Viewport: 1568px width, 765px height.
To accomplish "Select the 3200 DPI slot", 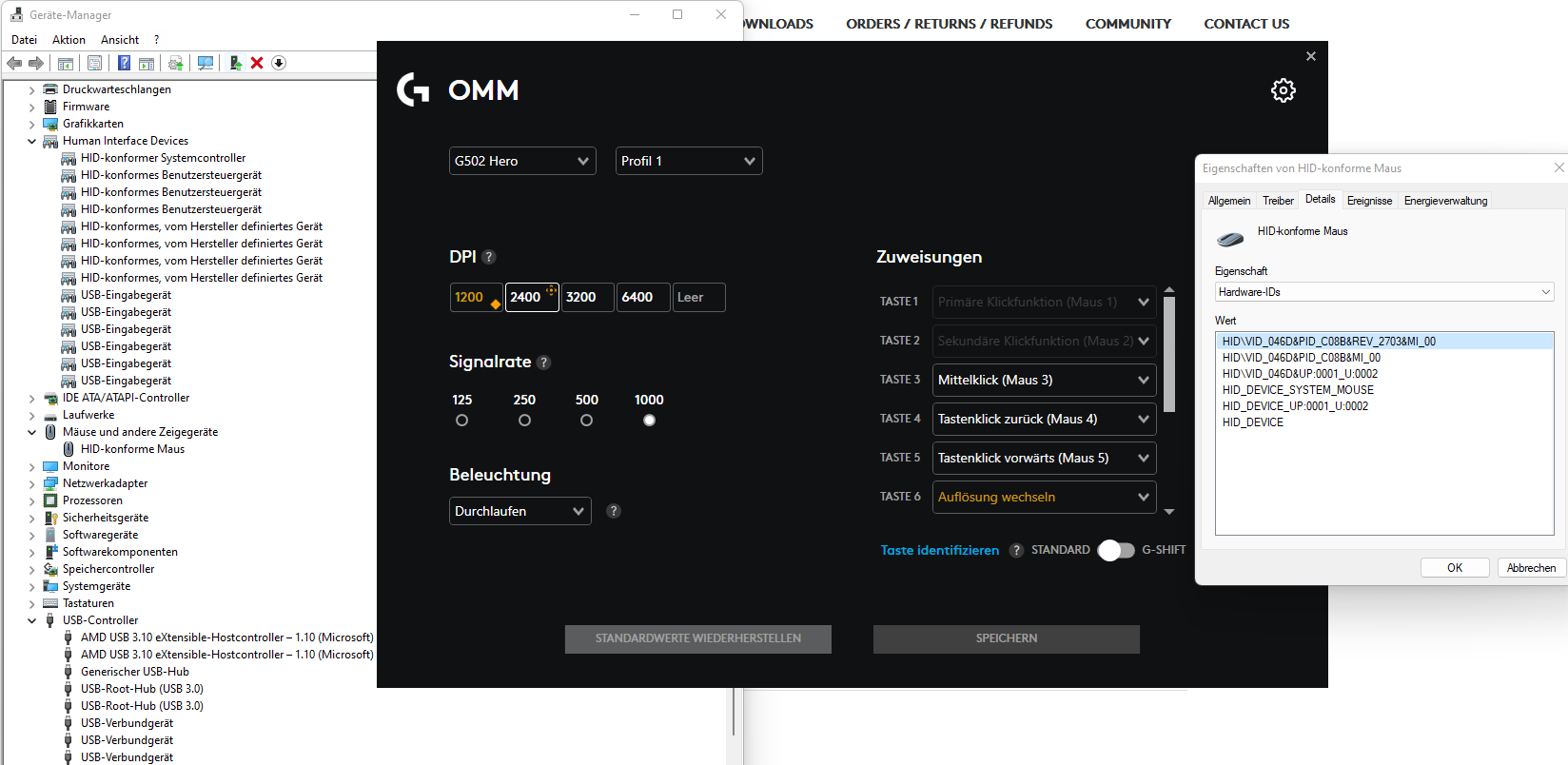I will pos(587,297).
